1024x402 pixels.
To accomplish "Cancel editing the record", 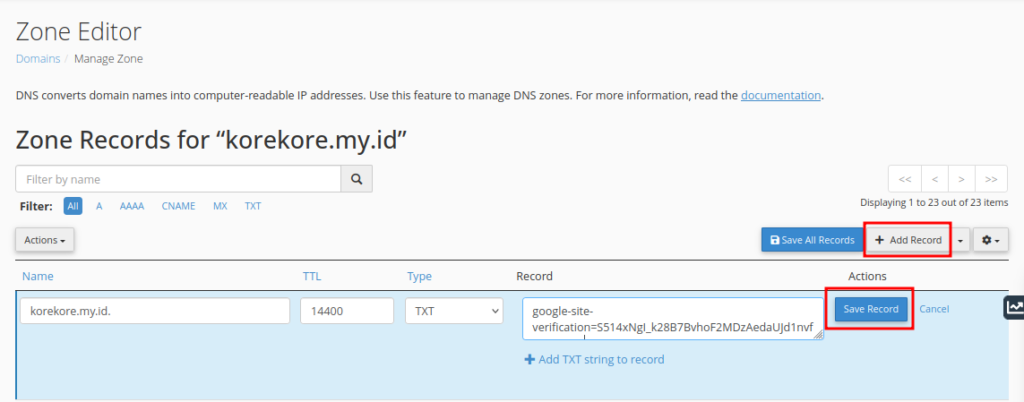I will coord(934,309).
